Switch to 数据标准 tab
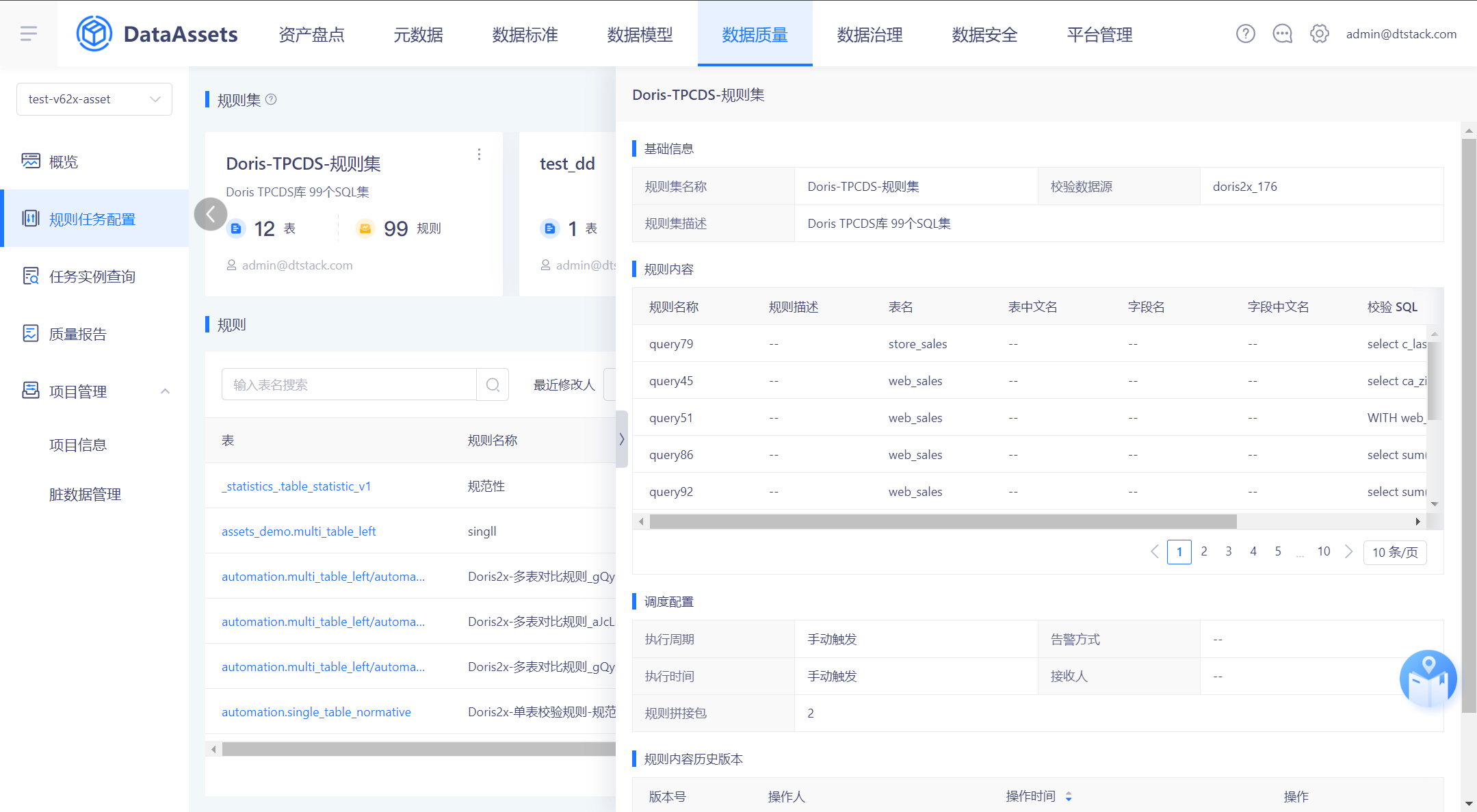Screen dimensions: 1477x812 [x=525, y=34]
